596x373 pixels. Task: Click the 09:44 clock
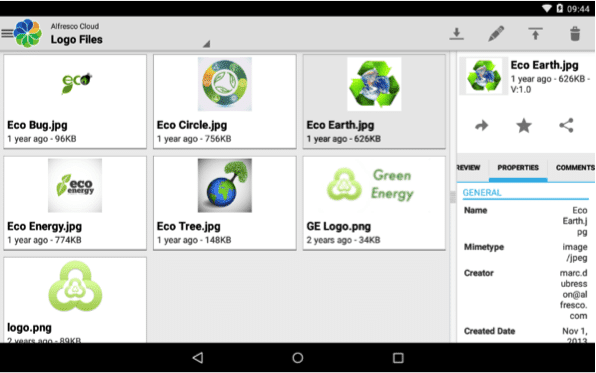[x=578, y=9]
